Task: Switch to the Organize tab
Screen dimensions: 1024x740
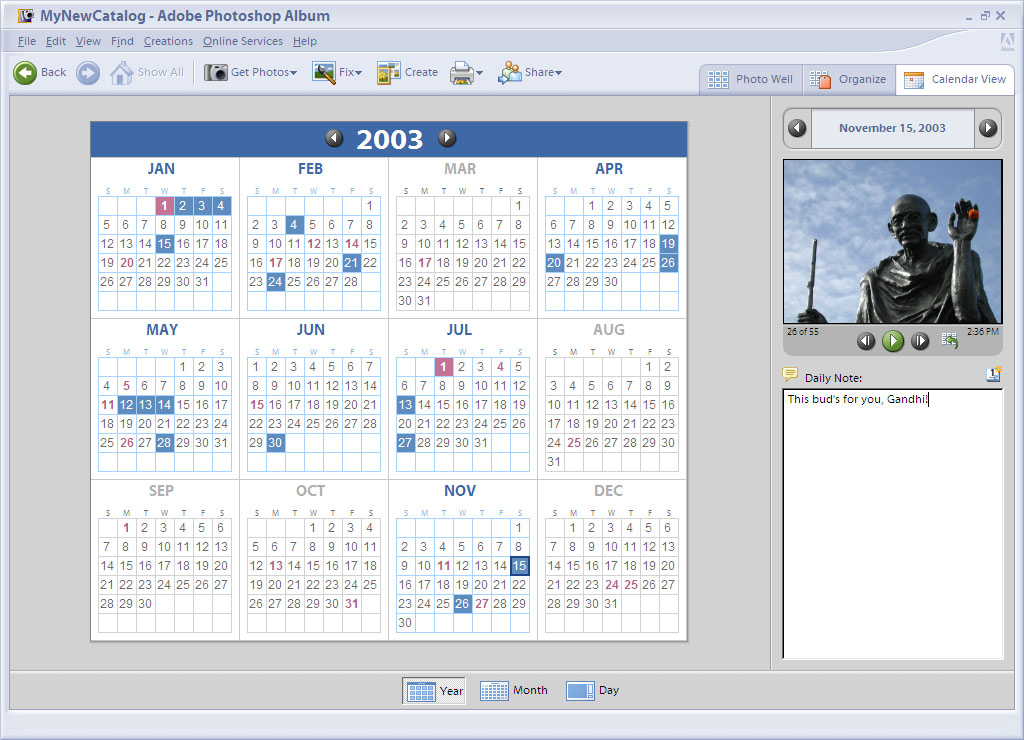Action: point(848,80)
